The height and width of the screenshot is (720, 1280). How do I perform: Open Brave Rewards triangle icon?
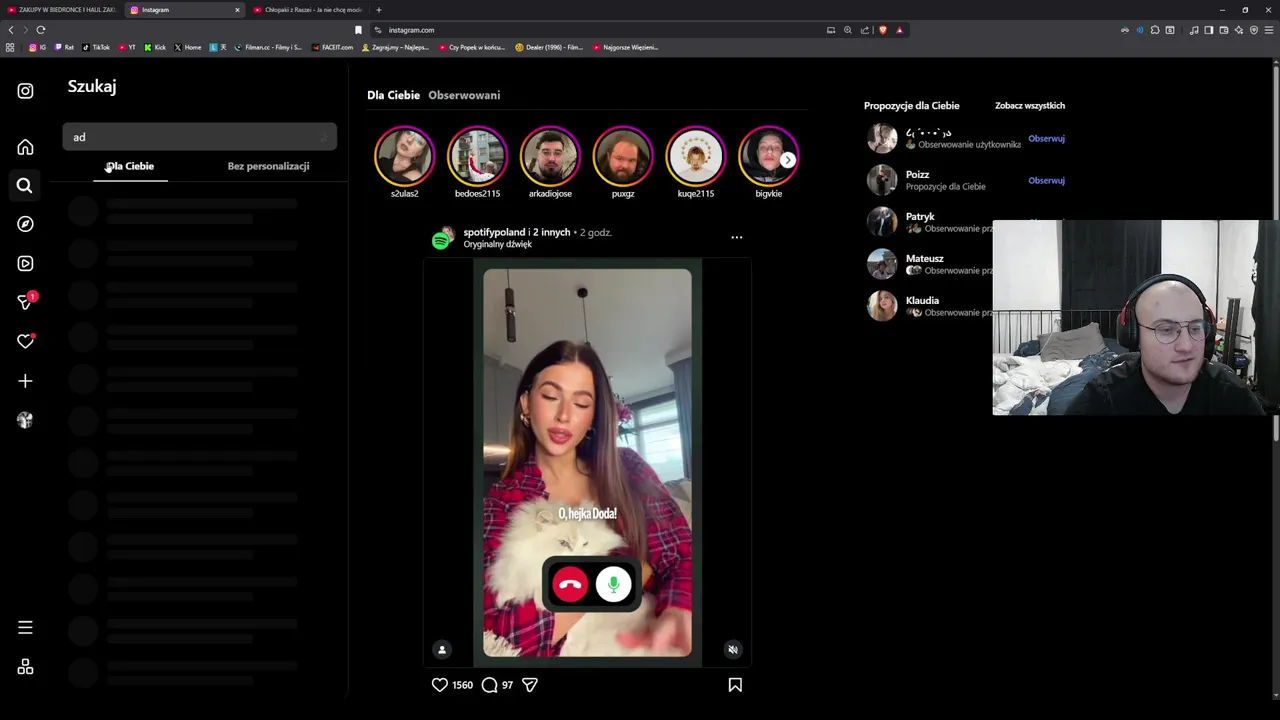(x=899, y=30)
